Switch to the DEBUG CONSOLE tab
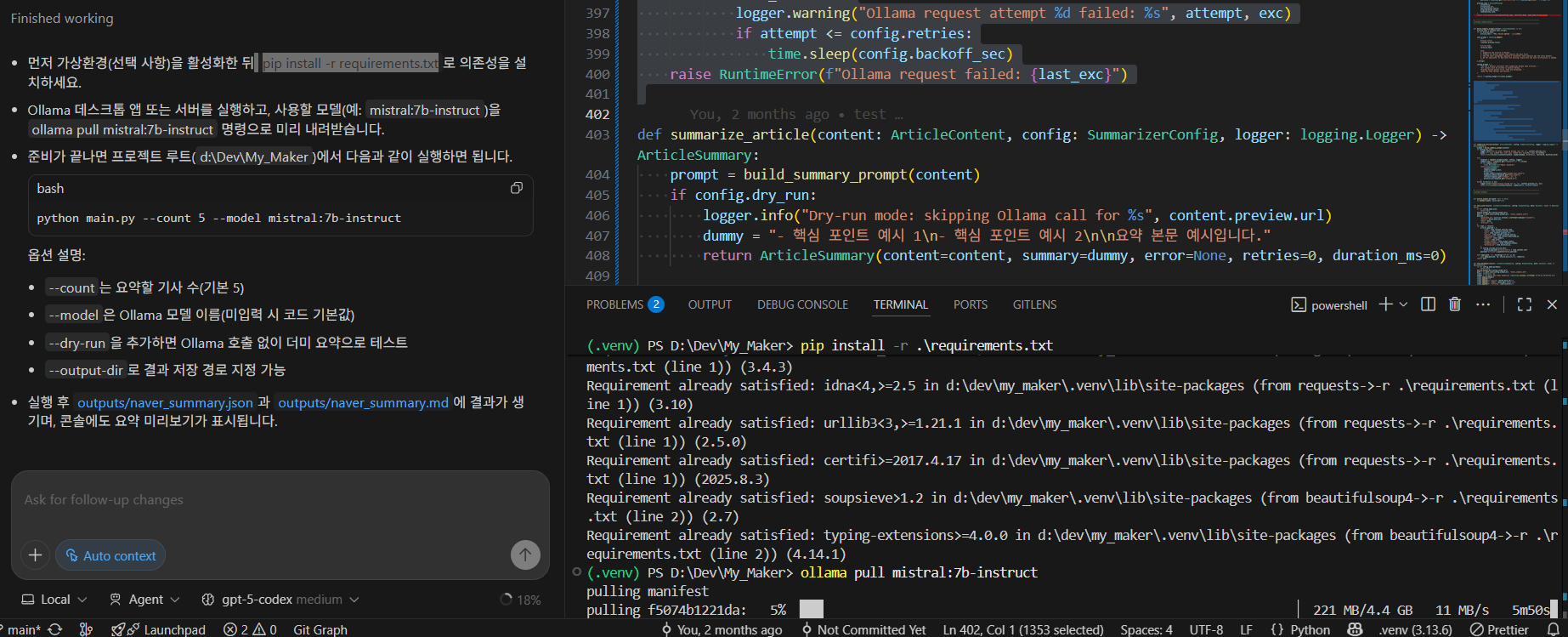Screen dimensions: 1568x637 [802, 304]
